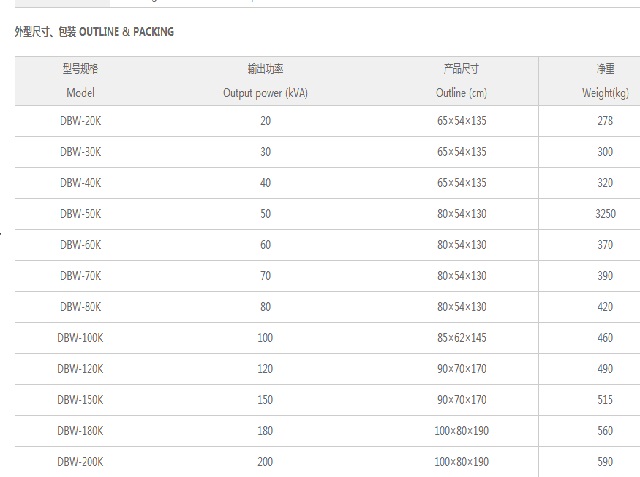Image resolution: width=640 pixels, height=477 pixels.
Task: Click the 90×70×170 outline for DBW-150K
Action: [462, 400]
